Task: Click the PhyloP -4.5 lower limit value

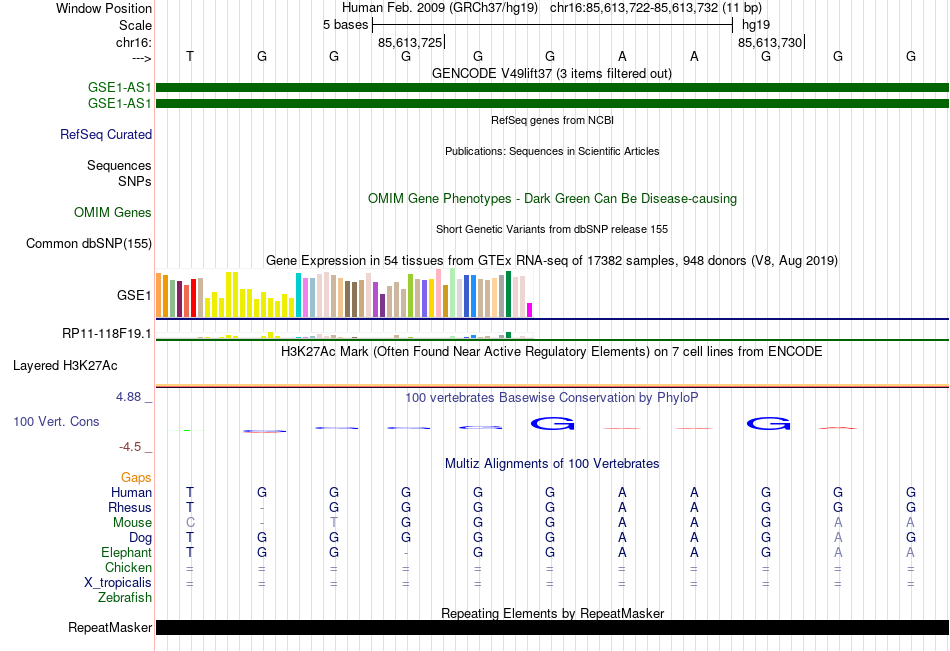Action: 130,447
